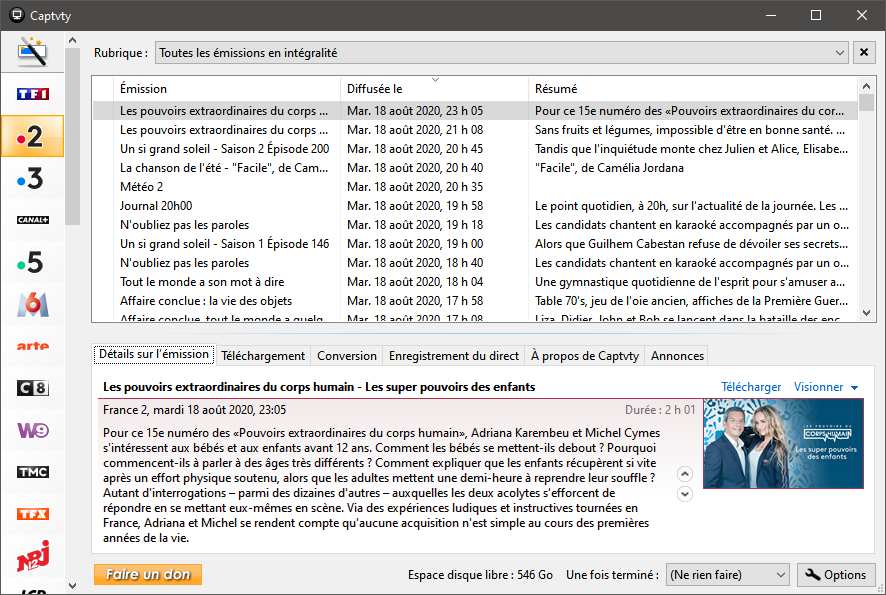Select 'Un si grand soleil - Saison 1 Épisode 146'
Viewport: 886px width, 595px height.
pyautogui.click(x=475, y=244)
